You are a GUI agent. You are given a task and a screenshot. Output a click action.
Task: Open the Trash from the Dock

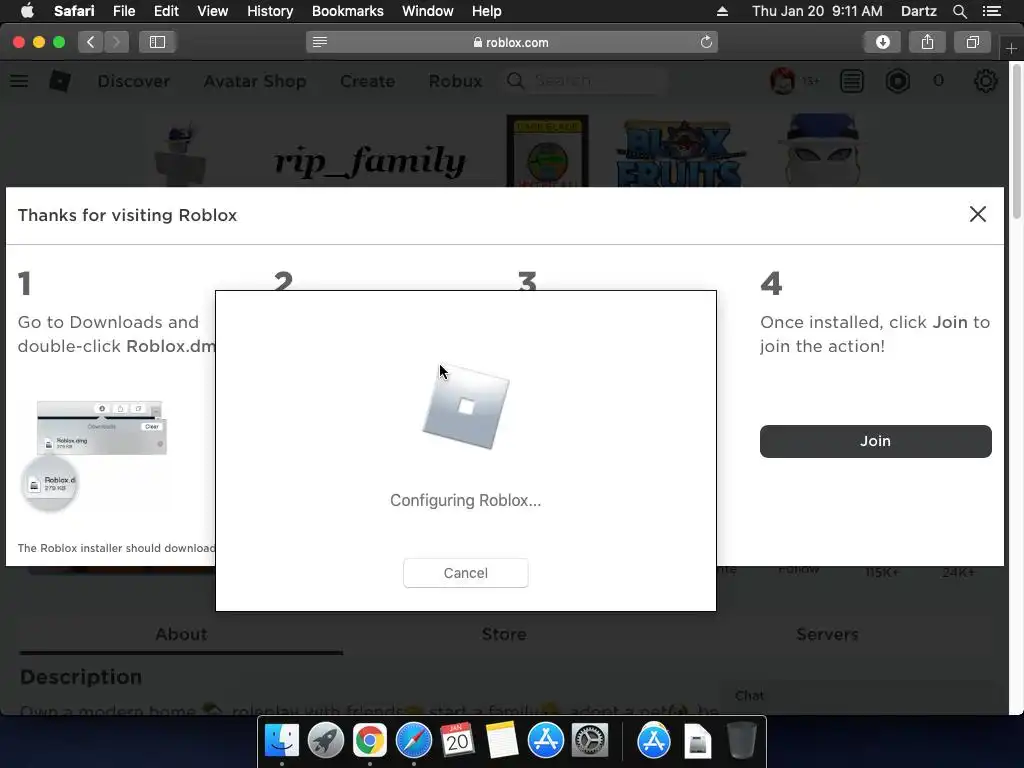pos(741,741)
